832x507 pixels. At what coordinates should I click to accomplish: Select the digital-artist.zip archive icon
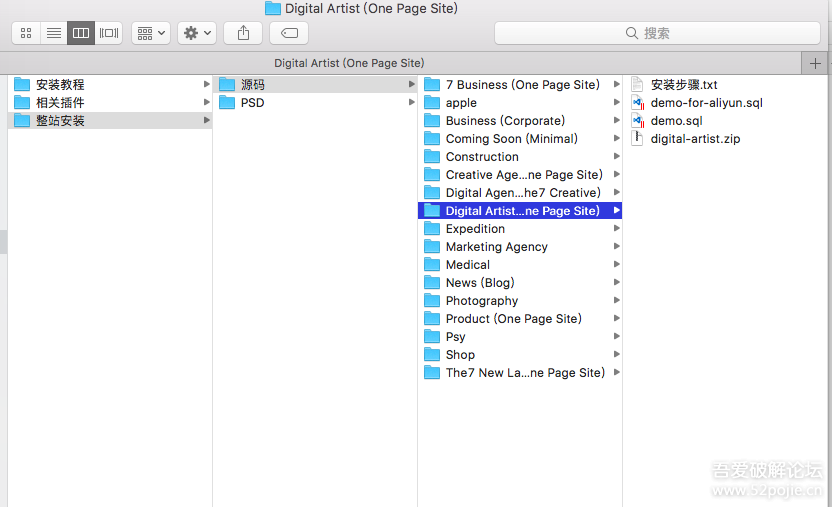click(638, 139)
